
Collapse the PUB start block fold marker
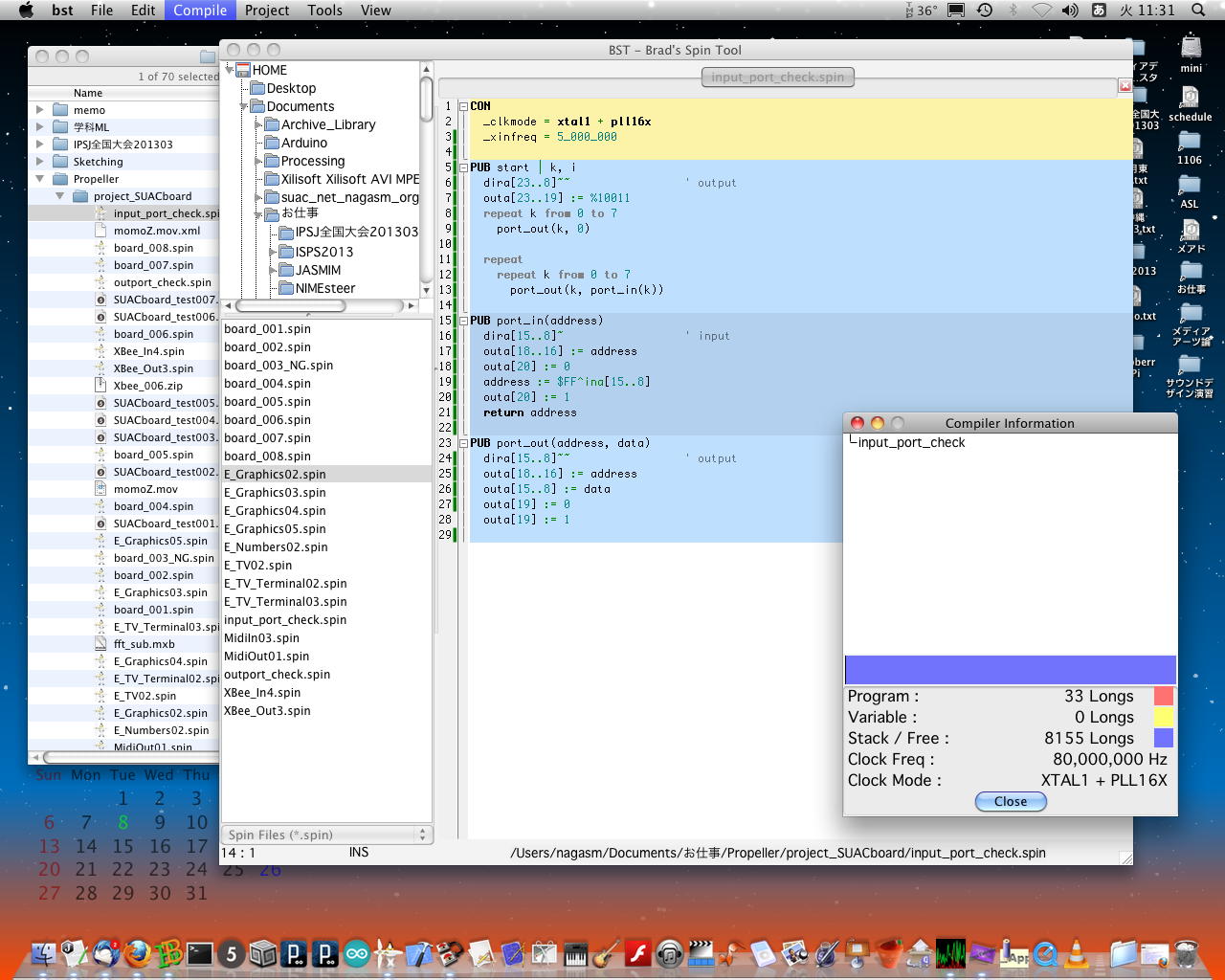(x=463, y=167)
